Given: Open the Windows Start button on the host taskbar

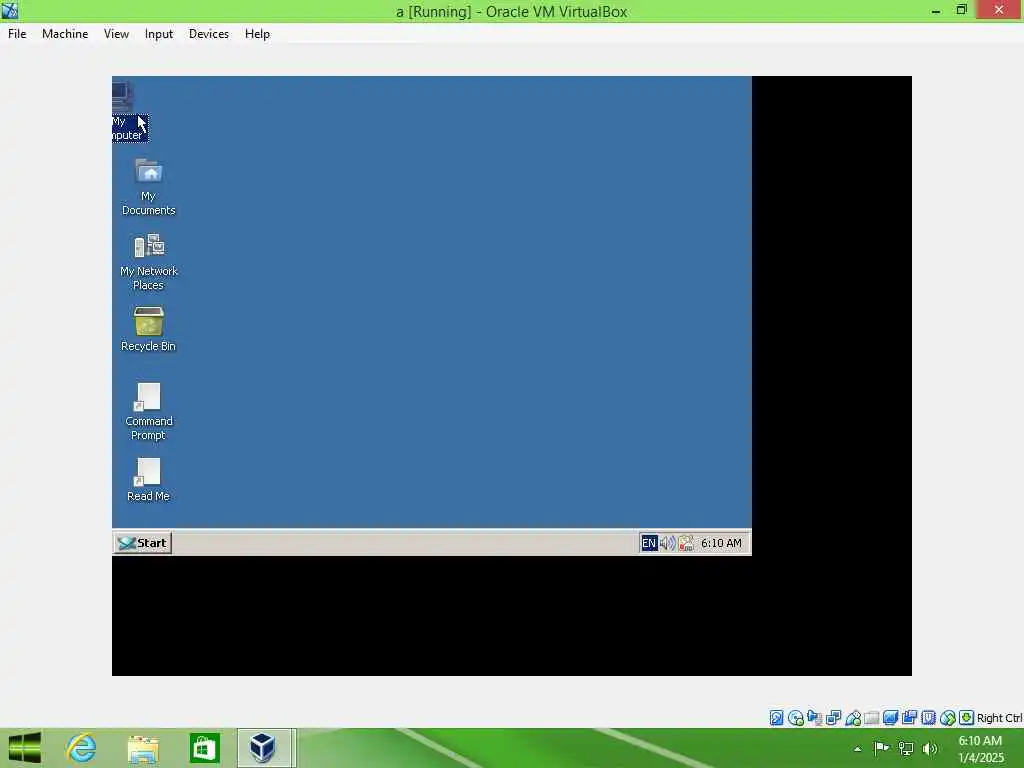Looking at the screenshot, I should 25,748.
